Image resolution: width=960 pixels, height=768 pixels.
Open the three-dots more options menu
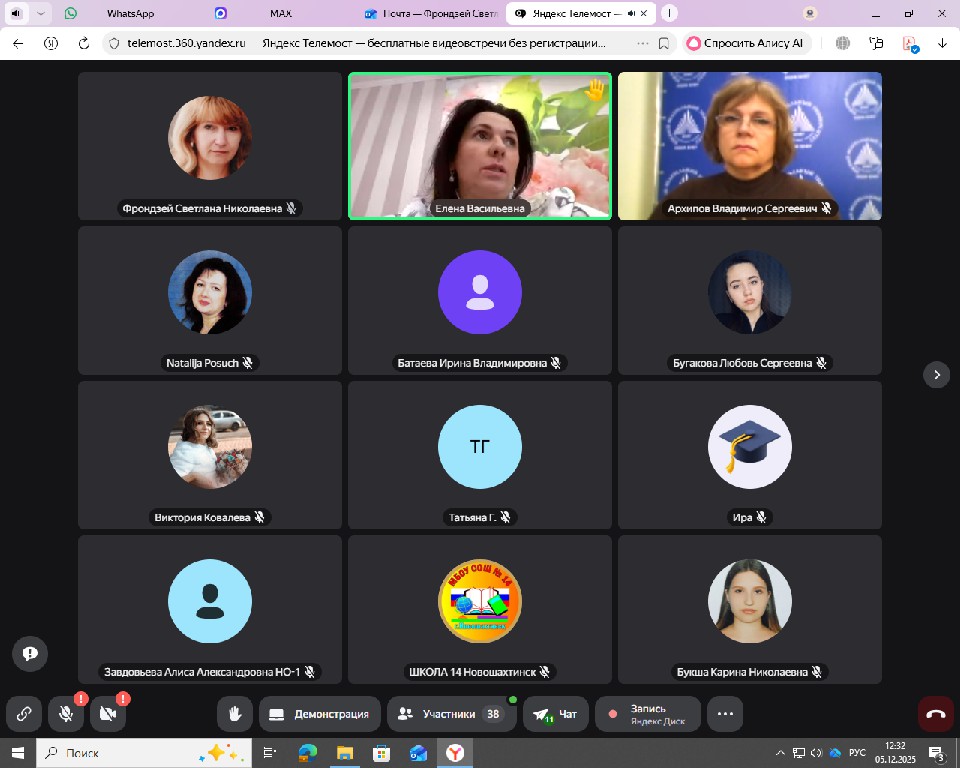pyautogui.click(x=725, y=714)
